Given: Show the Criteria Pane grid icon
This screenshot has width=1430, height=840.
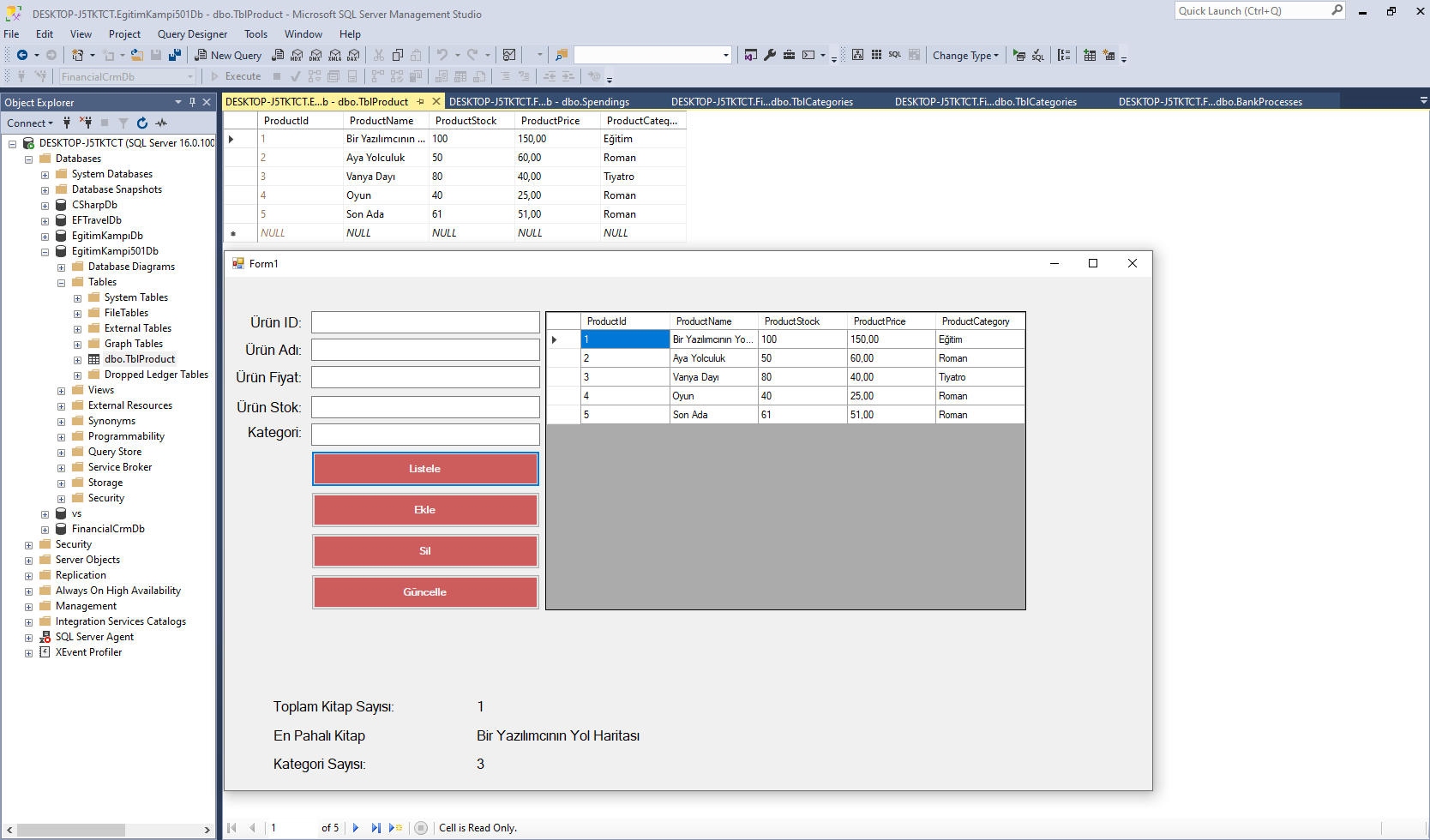Looking at the screenshot, I should click(x=876, y=55).
